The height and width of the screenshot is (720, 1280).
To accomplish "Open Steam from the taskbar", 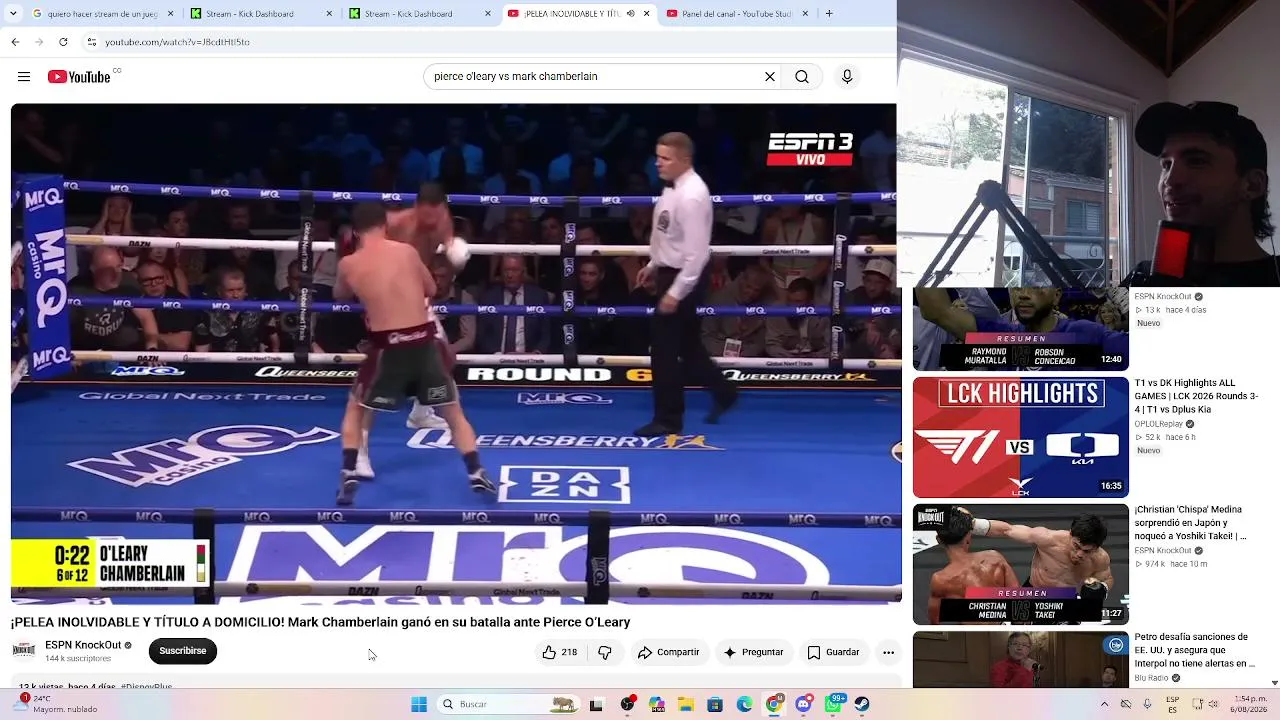I will (862, 704).
